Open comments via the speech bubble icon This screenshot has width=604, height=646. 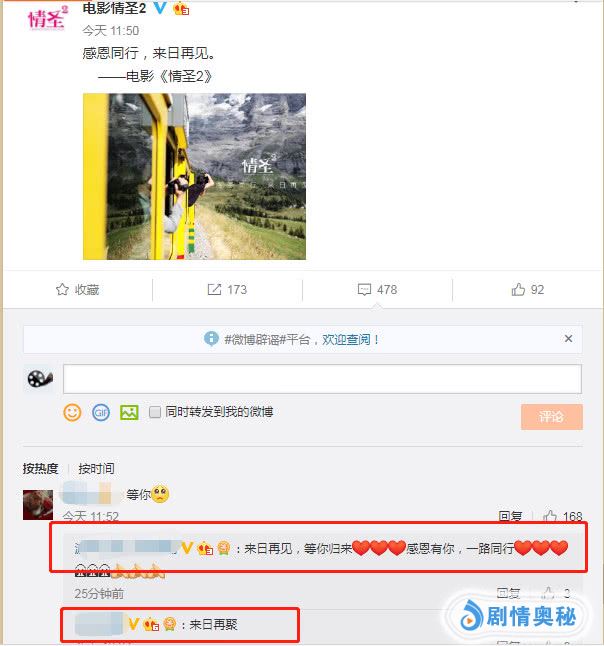[x=364, y=289]
